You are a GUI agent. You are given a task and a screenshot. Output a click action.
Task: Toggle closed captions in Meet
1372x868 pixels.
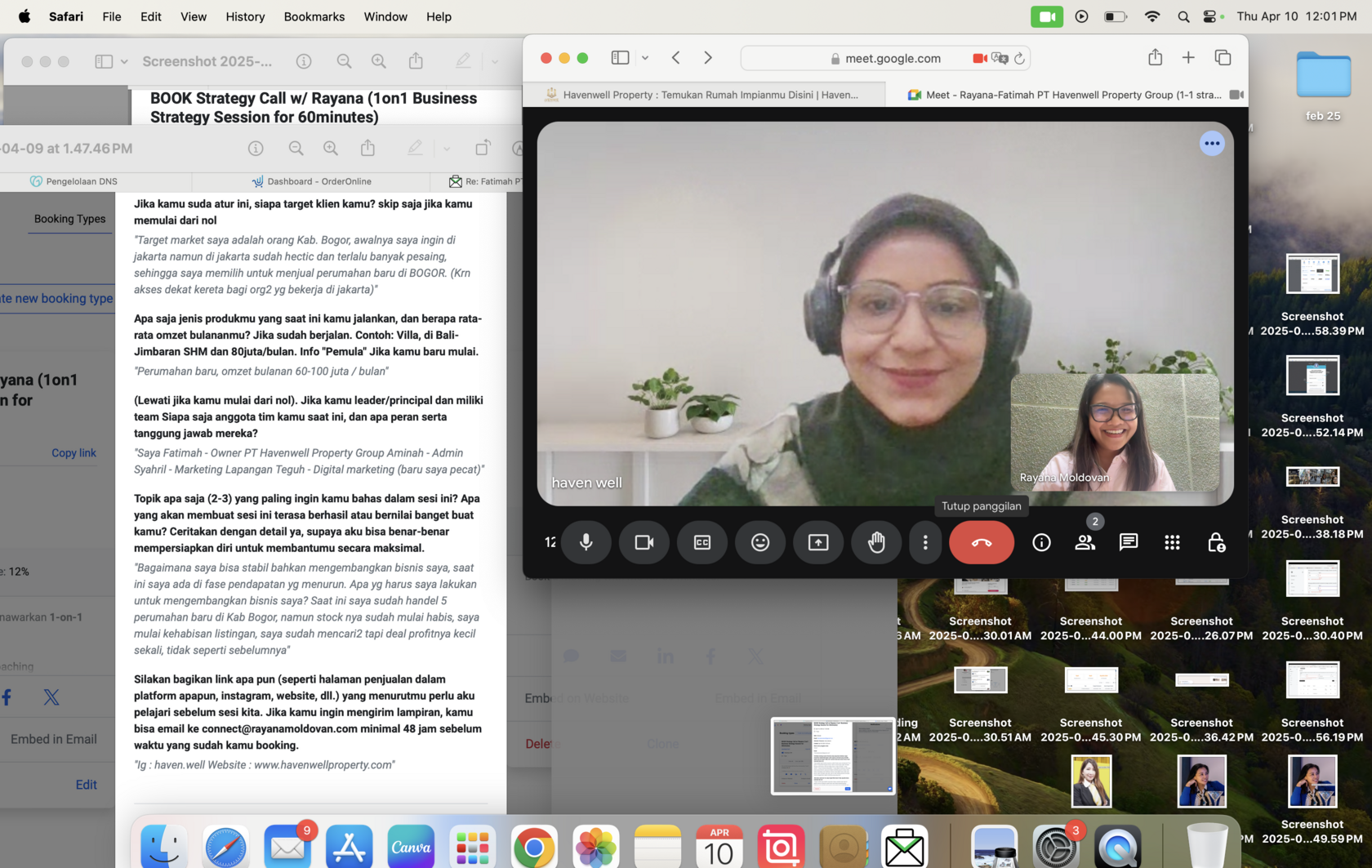(x=702, y=542)
